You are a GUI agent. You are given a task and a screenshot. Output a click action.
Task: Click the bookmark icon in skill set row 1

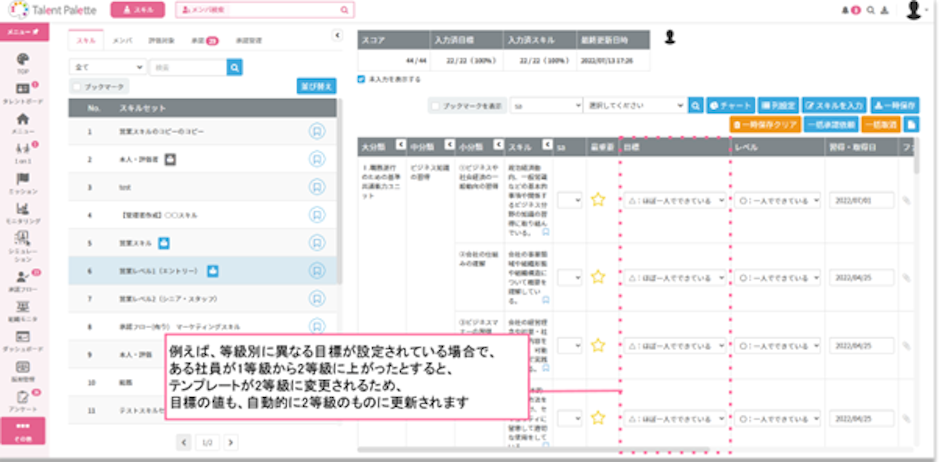(x=317, y=130)
